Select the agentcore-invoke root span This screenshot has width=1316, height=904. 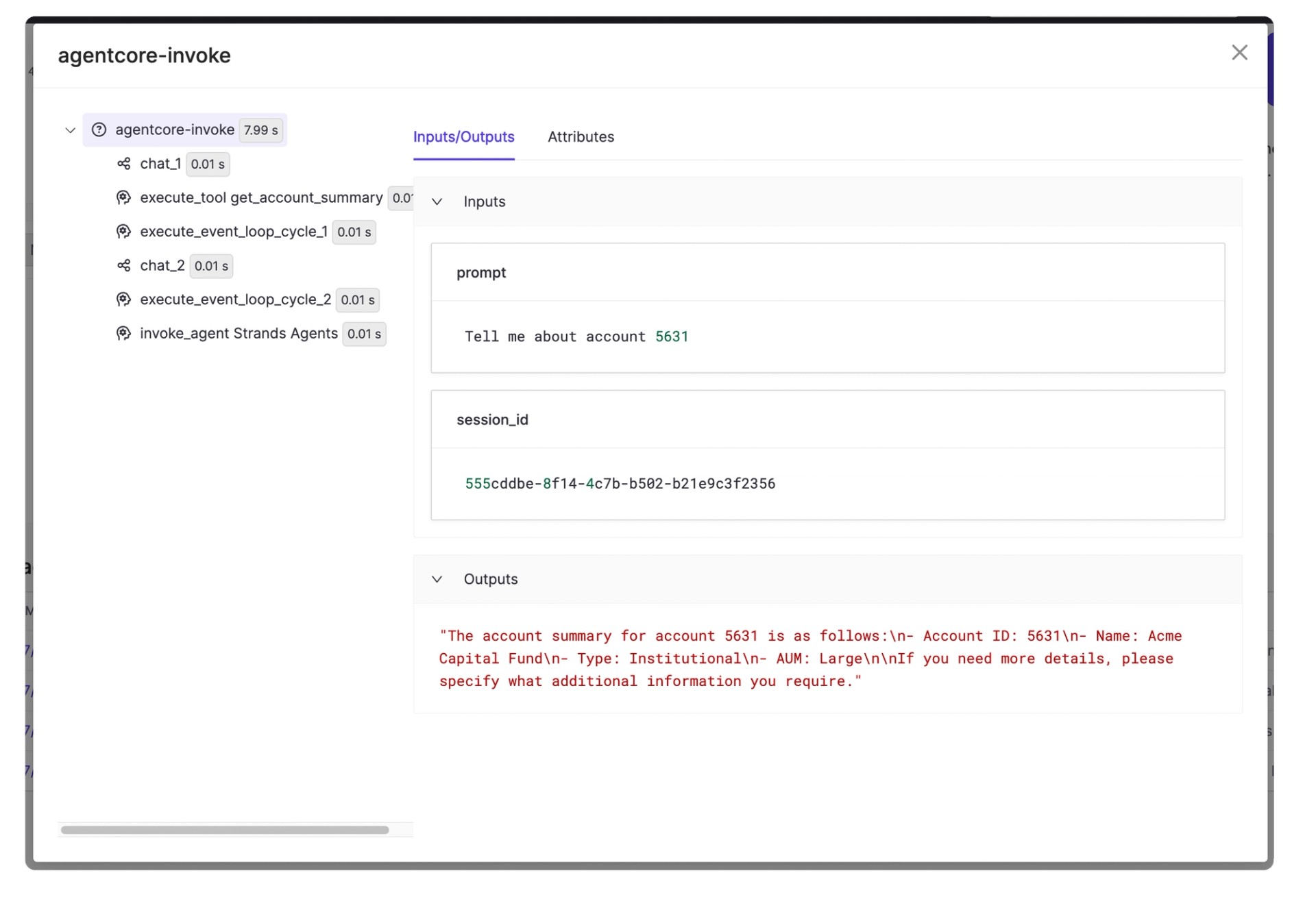tap(185, 130)
